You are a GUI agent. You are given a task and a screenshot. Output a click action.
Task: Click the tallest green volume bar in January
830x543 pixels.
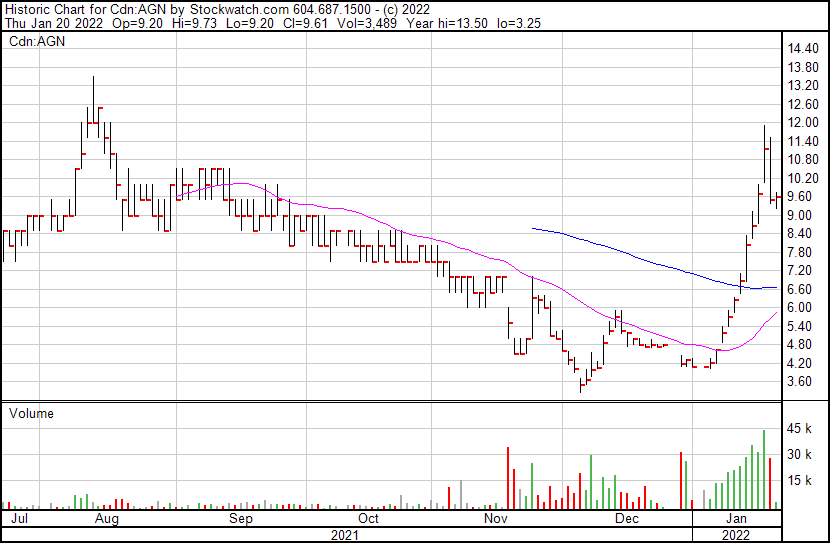point(764,469)
